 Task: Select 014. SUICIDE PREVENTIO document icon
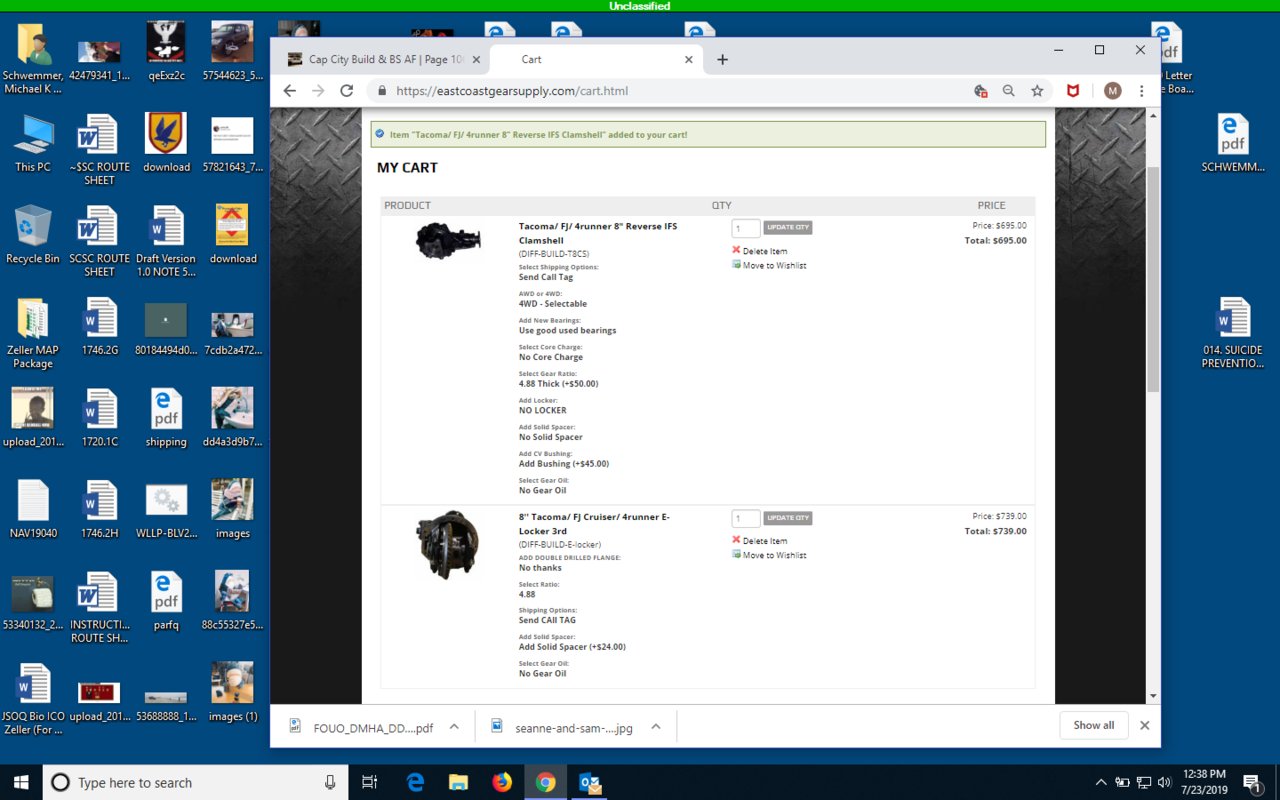point(1233,334)
